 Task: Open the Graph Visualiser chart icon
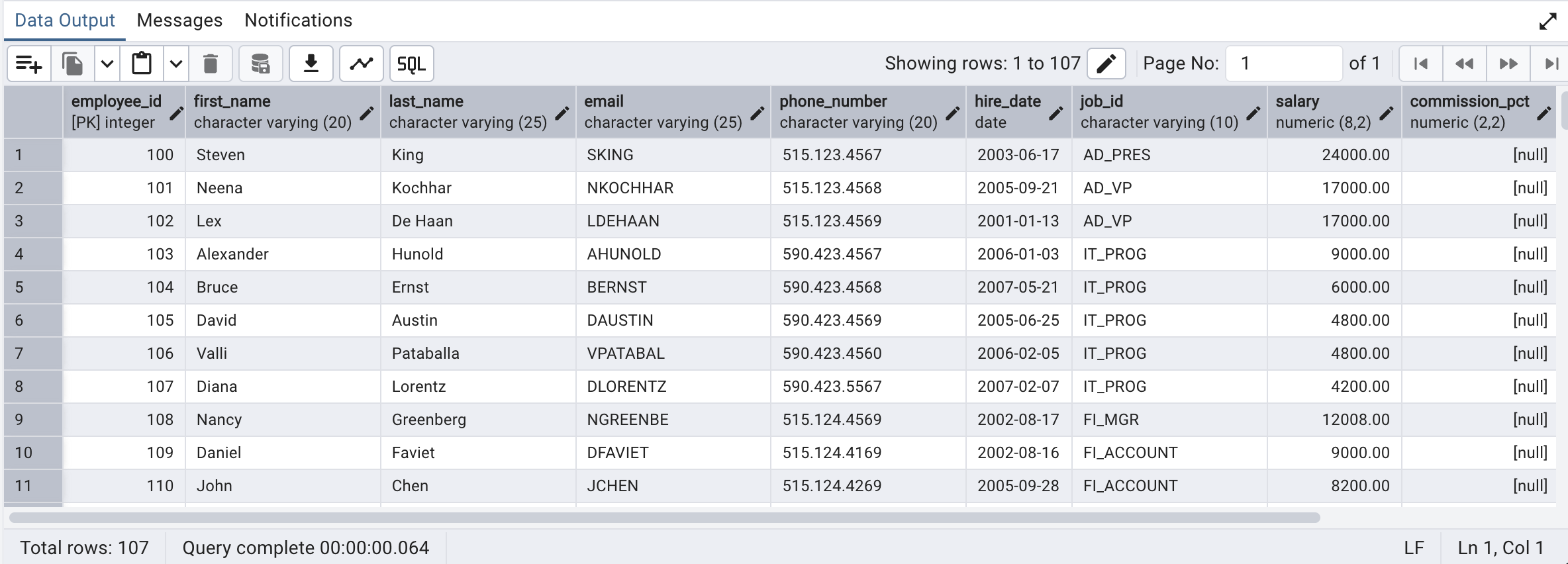[361, 64]
